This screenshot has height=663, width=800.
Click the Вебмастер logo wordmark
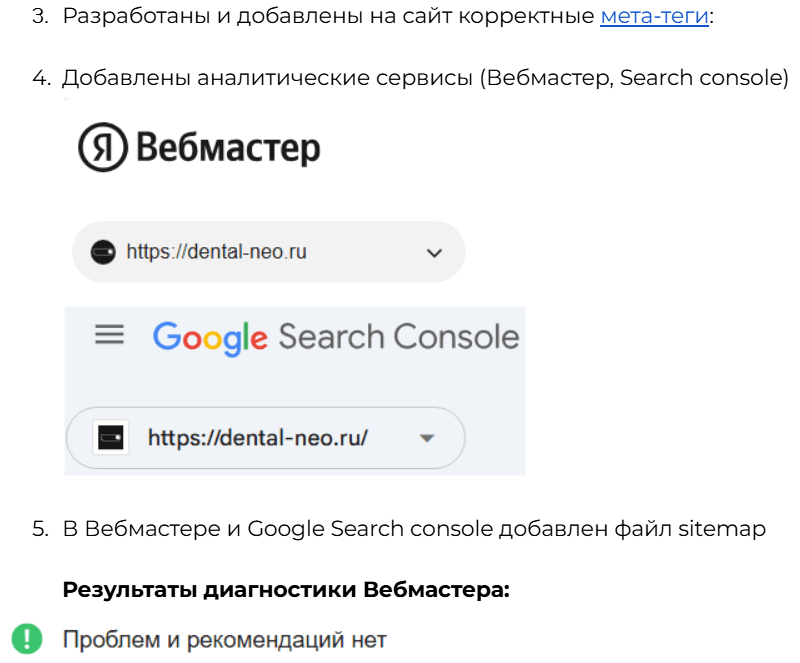[x=227, y=149]
